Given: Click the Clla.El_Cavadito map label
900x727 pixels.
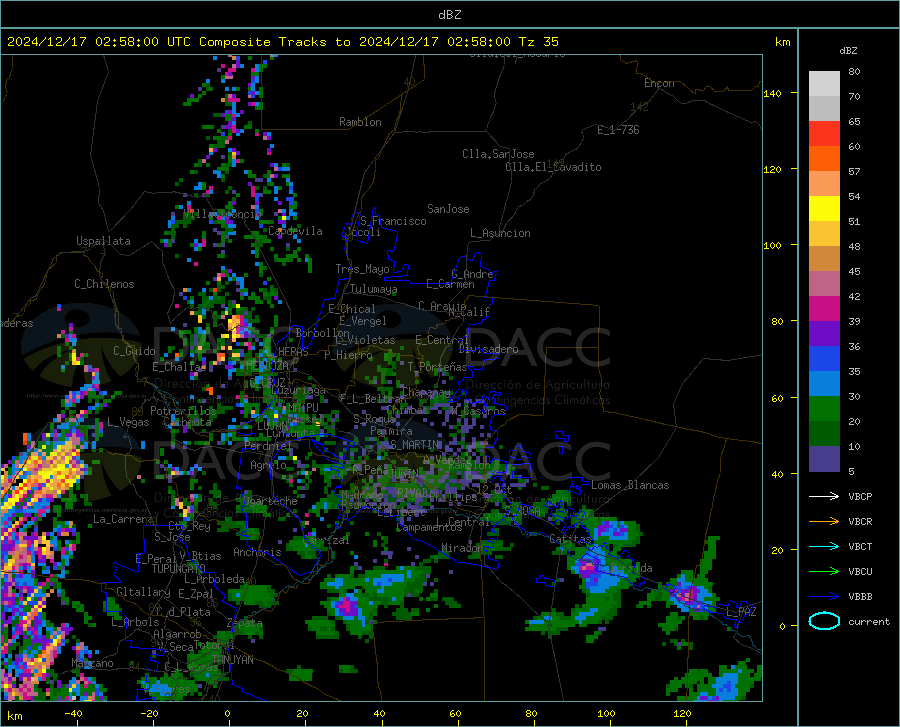Looking at the screenshot, I should [x=553, y=167].
